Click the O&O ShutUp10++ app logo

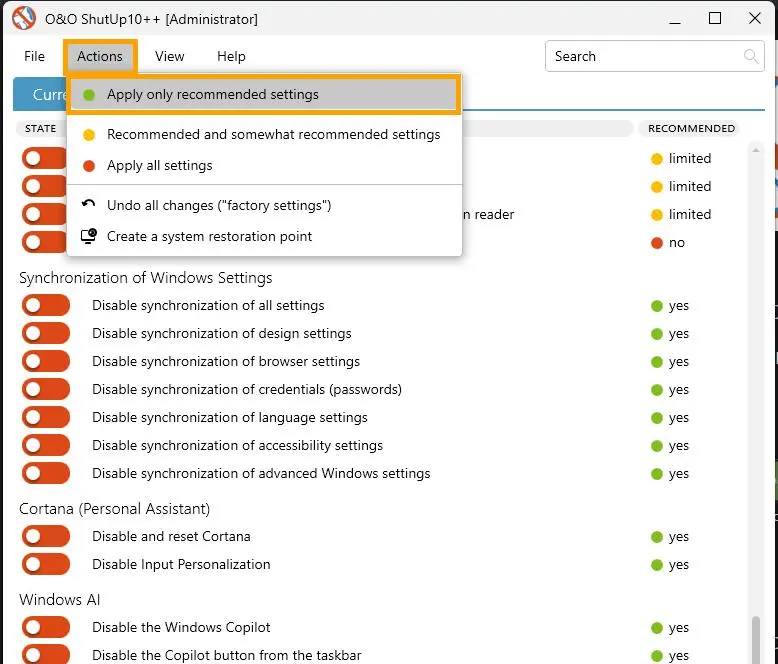coord(23,18)
